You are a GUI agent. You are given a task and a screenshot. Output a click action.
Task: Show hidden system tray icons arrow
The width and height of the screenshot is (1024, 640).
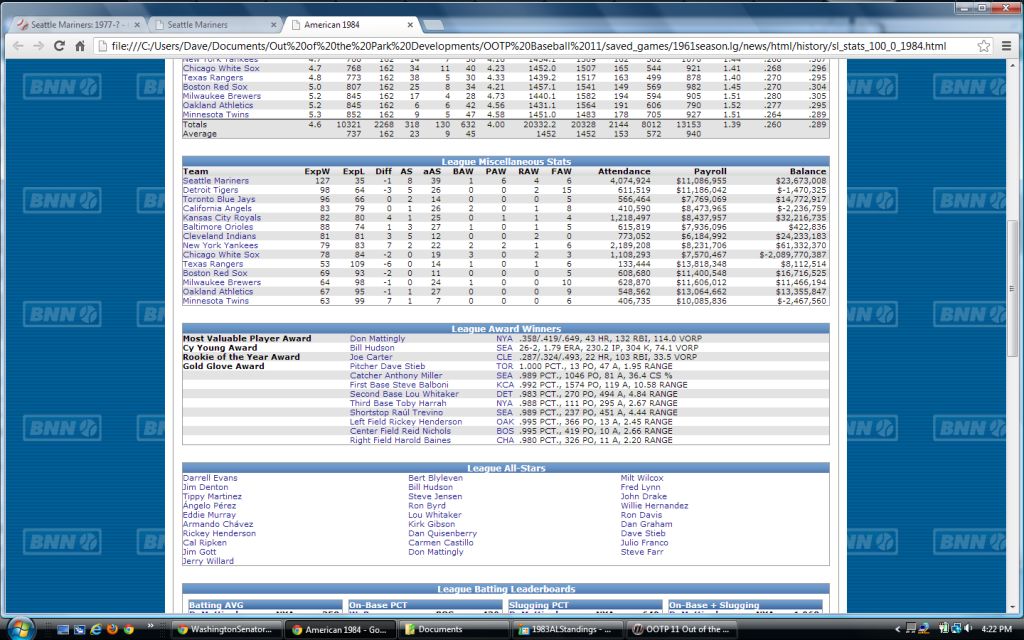tap(897, 630)
